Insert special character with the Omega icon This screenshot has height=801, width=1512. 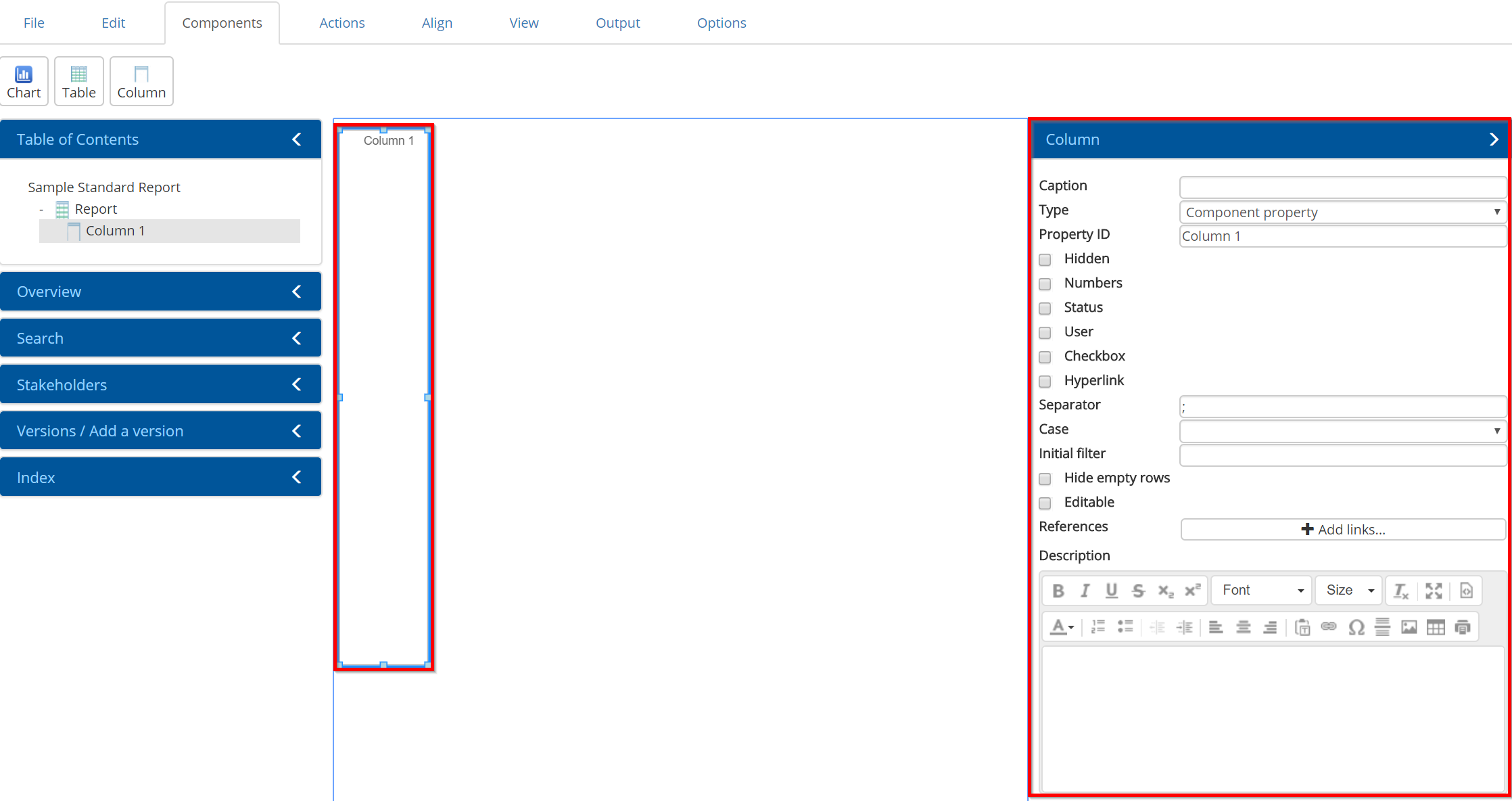[x=1356, y=627]
